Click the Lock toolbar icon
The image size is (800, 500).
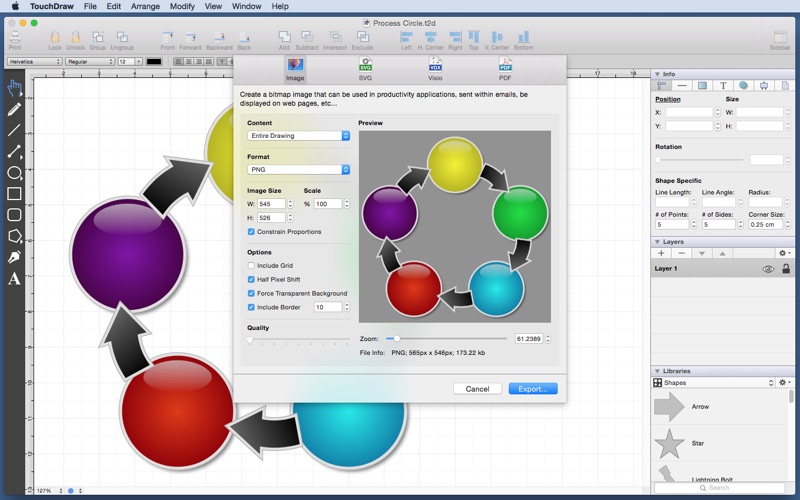pyautogui.click(x=55, y=38)
